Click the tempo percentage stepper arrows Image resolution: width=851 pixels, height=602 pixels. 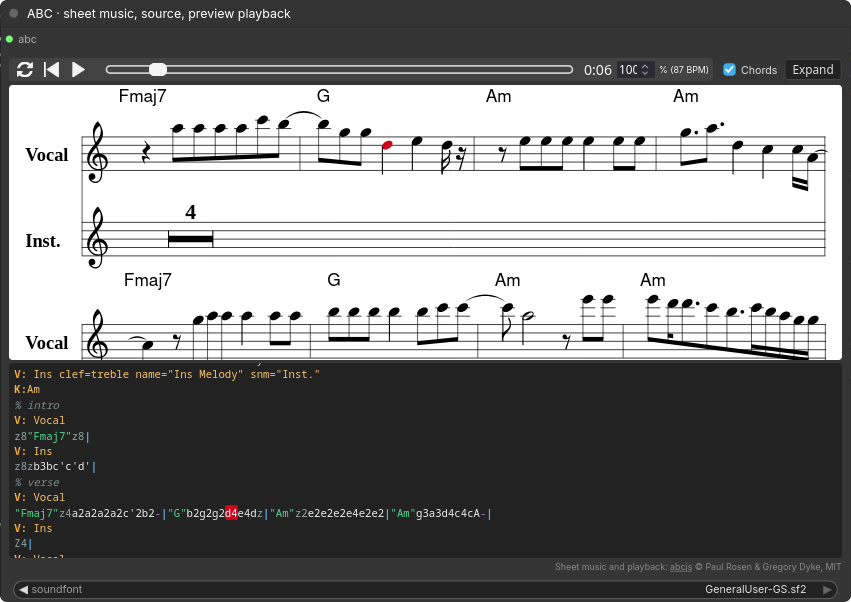(645, 69)
